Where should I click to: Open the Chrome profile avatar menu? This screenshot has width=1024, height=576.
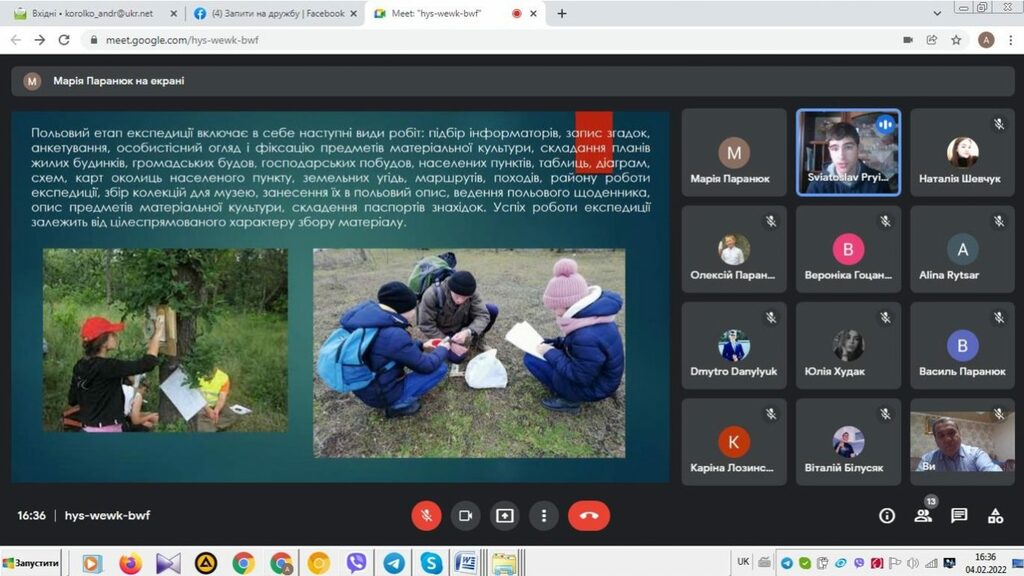tap(986, 40)
